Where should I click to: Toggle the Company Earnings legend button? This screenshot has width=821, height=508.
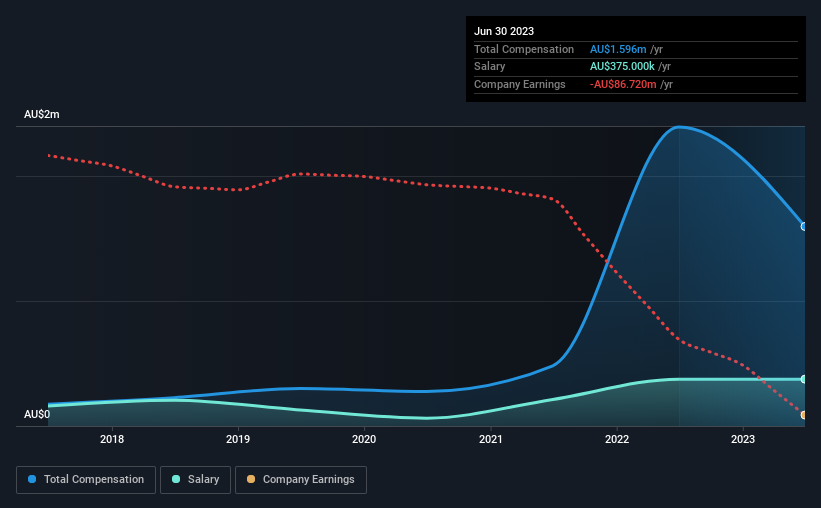(x=301, y=480)
